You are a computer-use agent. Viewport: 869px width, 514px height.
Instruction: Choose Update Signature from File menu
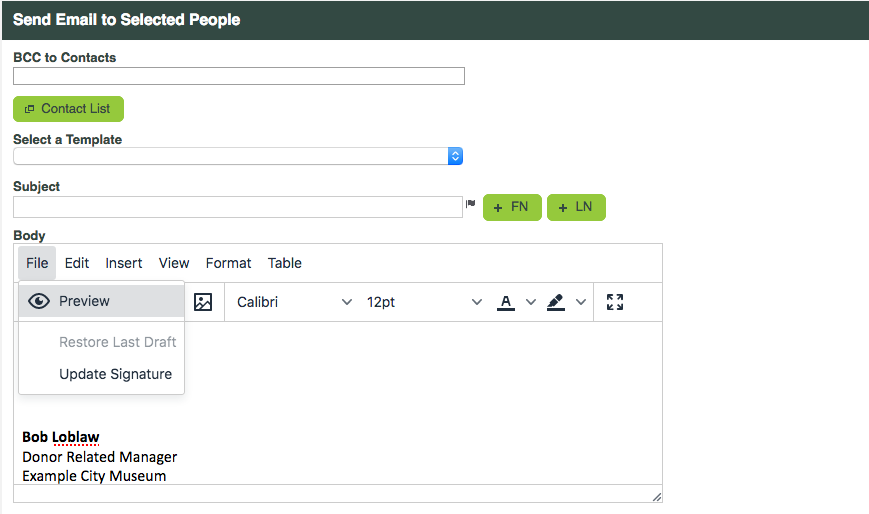click(x=115, y=374)
